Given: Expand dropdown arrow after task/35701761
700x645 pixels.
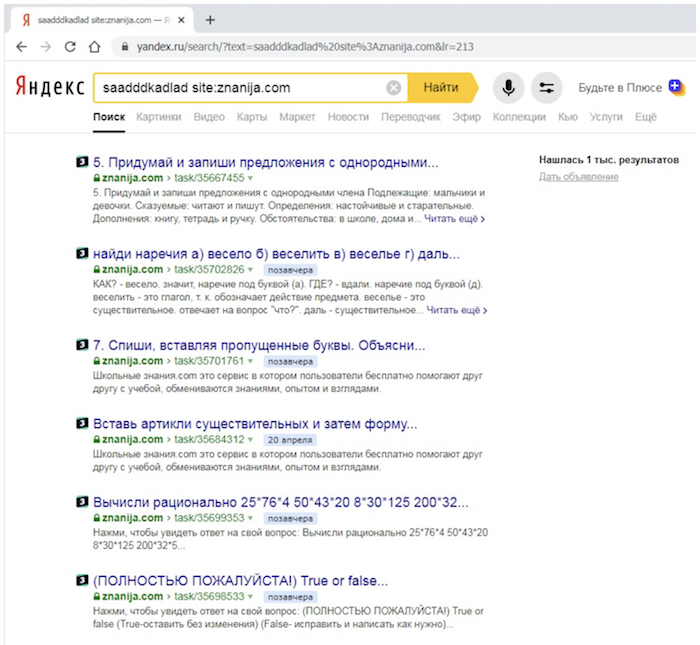Looking at the screenshot, I should [x=250, y=361].
